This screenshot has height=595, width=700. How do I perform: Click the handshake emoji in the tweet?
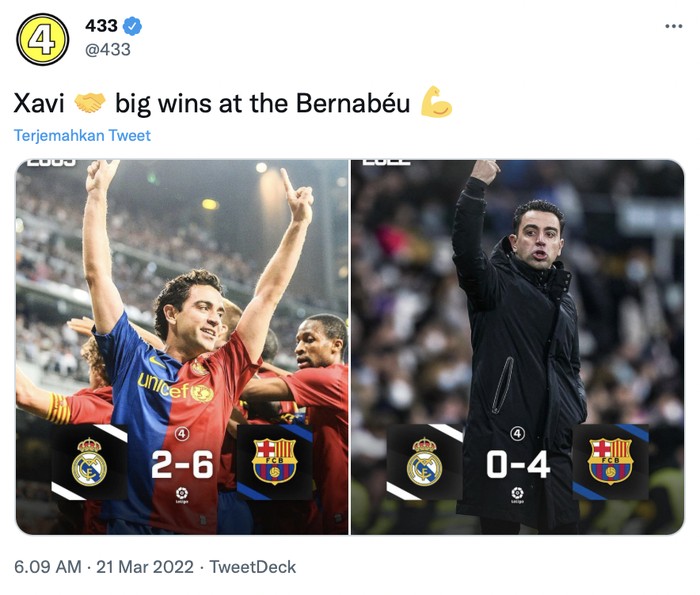(x=90, y=103)
